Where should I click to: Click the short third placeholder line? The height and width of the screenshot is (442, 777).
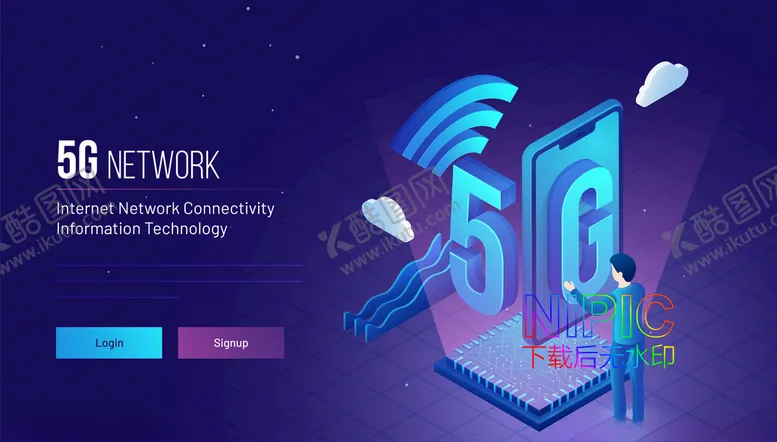pos(117,297)
